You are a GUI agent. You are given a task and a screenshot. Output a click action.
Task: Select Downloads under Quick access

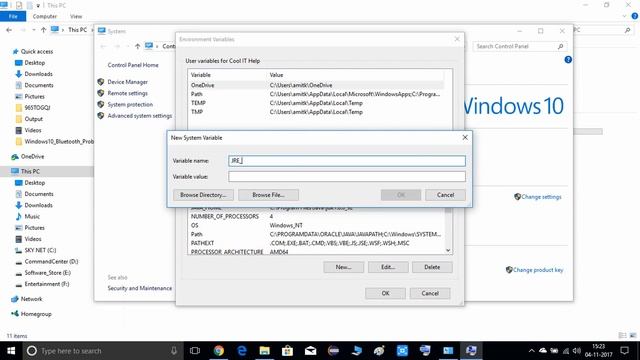(x=38, y=74)
